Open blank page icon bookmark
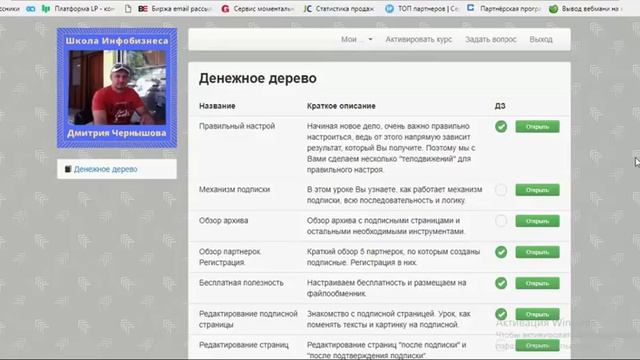Image resolution: width=640 pixels, height=360 pixels. (128, 9)
